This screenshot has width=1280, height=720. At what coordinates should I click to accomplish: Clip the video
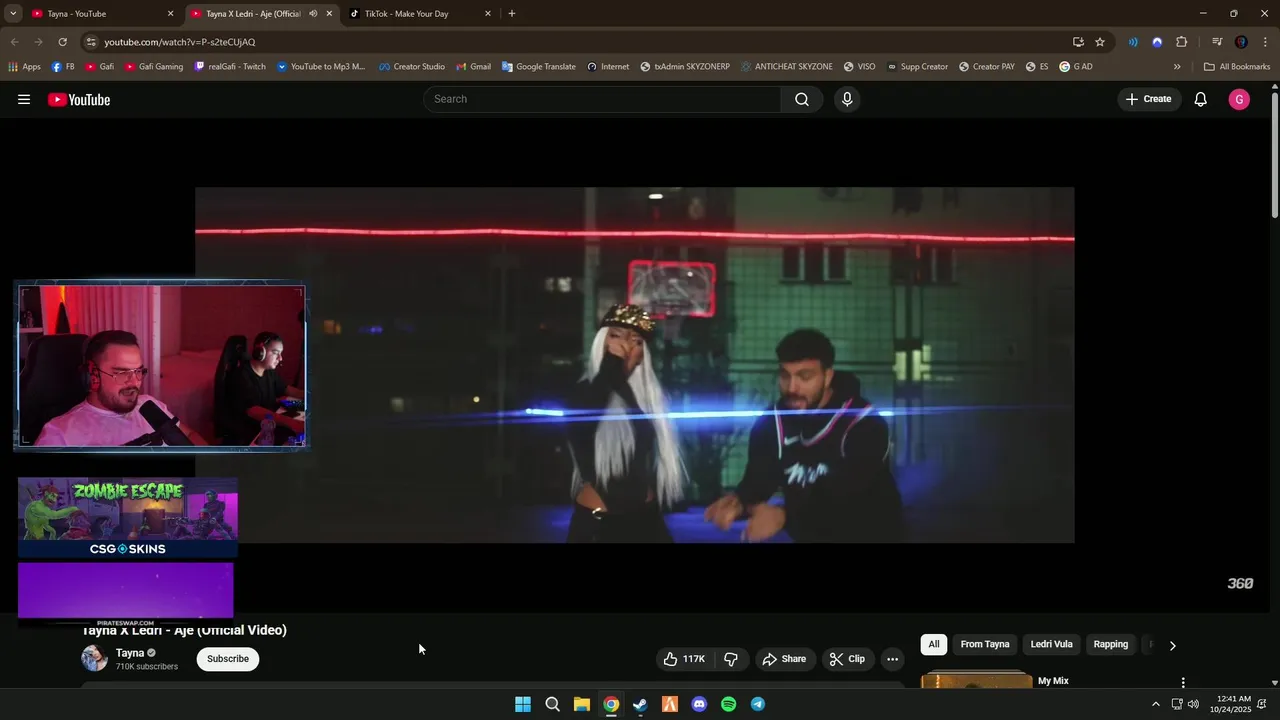(x=847, y=659)
